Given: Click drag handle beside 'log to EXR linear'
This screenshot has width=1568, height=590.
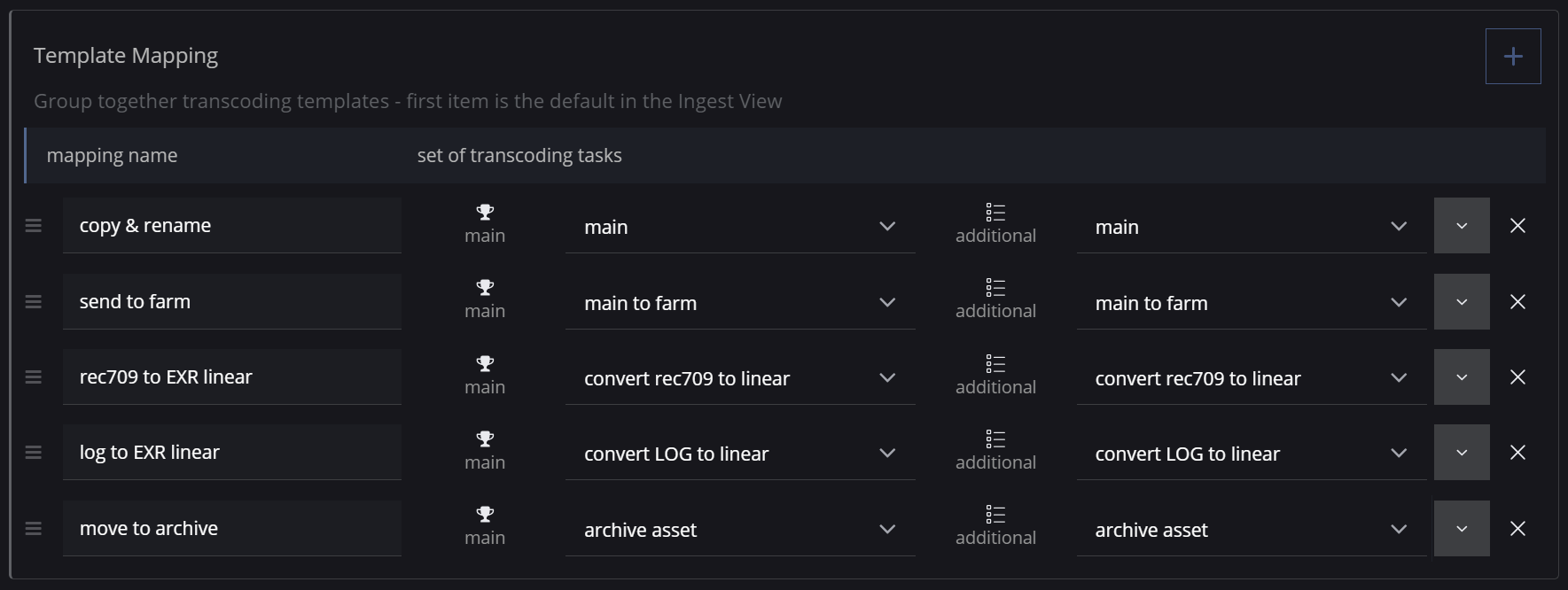Looking at the screenshot, I should pyautogui.click(x=34, y=453).
